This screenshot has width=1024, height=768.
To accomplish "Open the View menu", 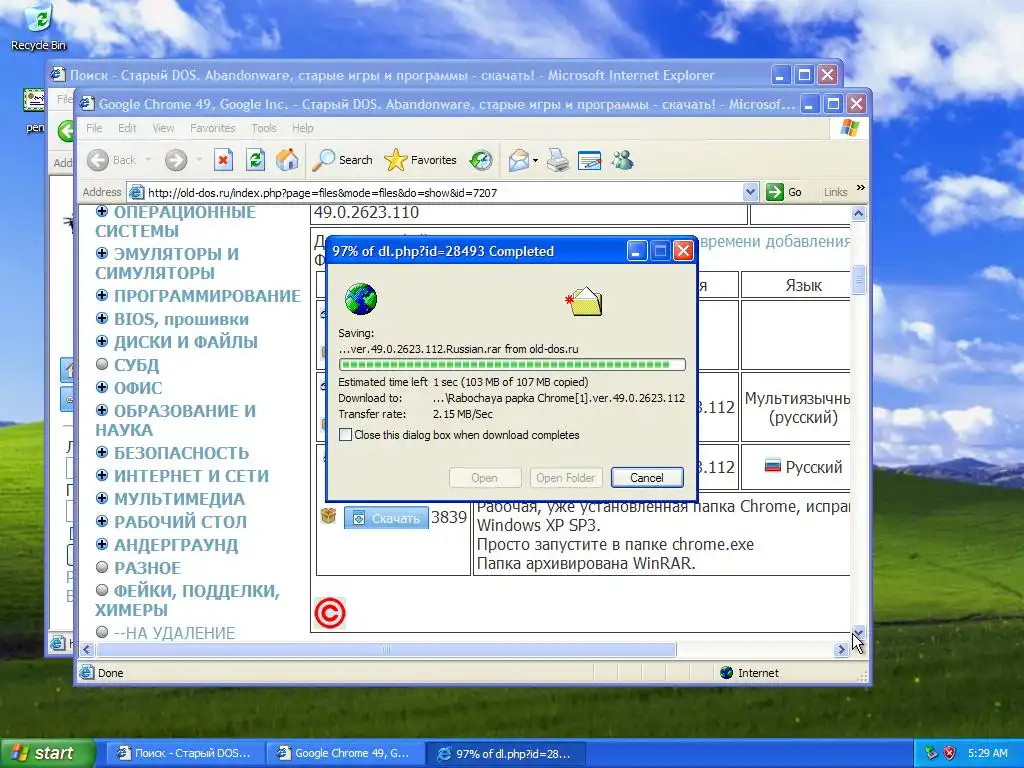I will (x=163, y=128).
